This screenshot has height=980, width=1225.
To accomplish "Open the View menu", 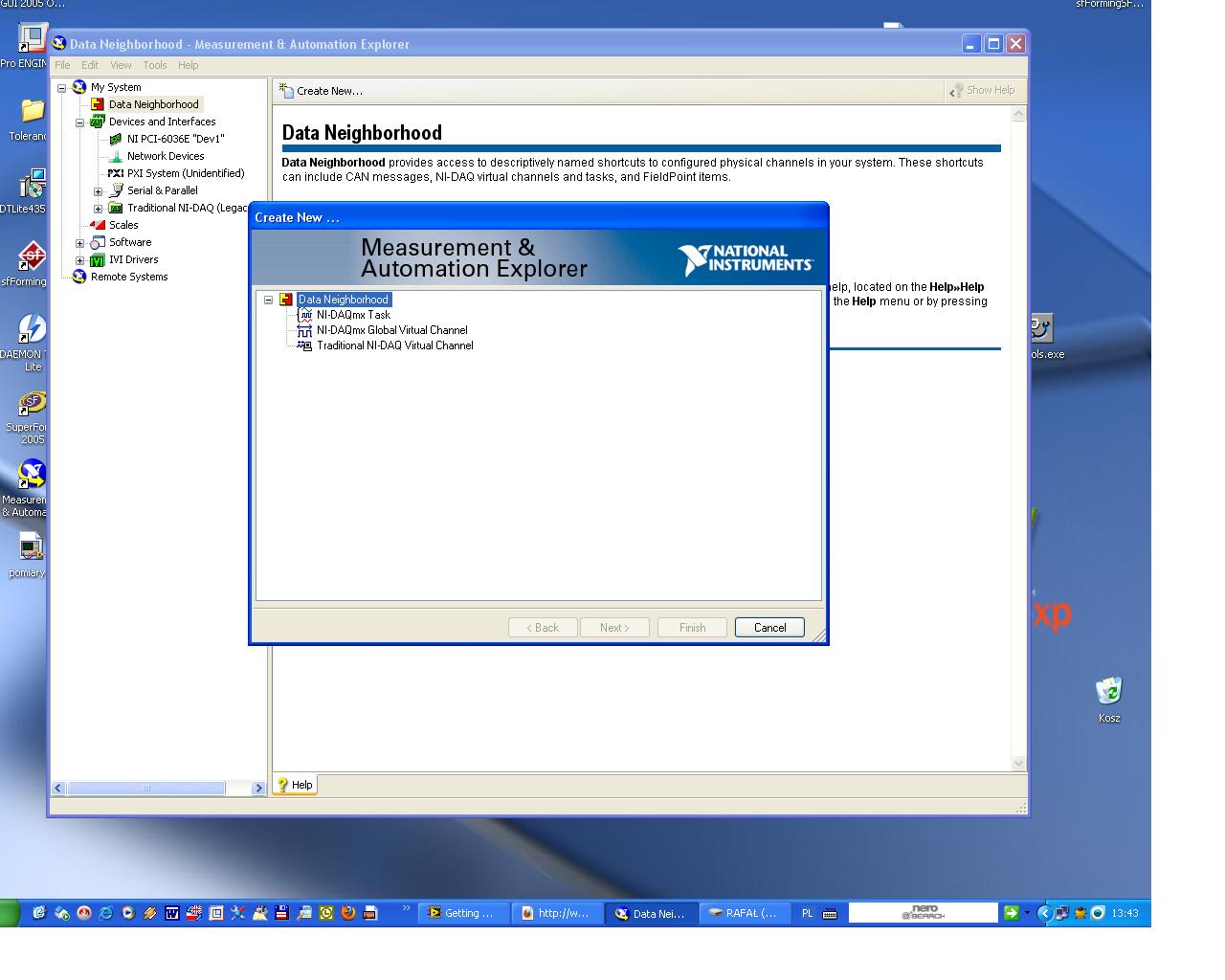I will (121, 65).
